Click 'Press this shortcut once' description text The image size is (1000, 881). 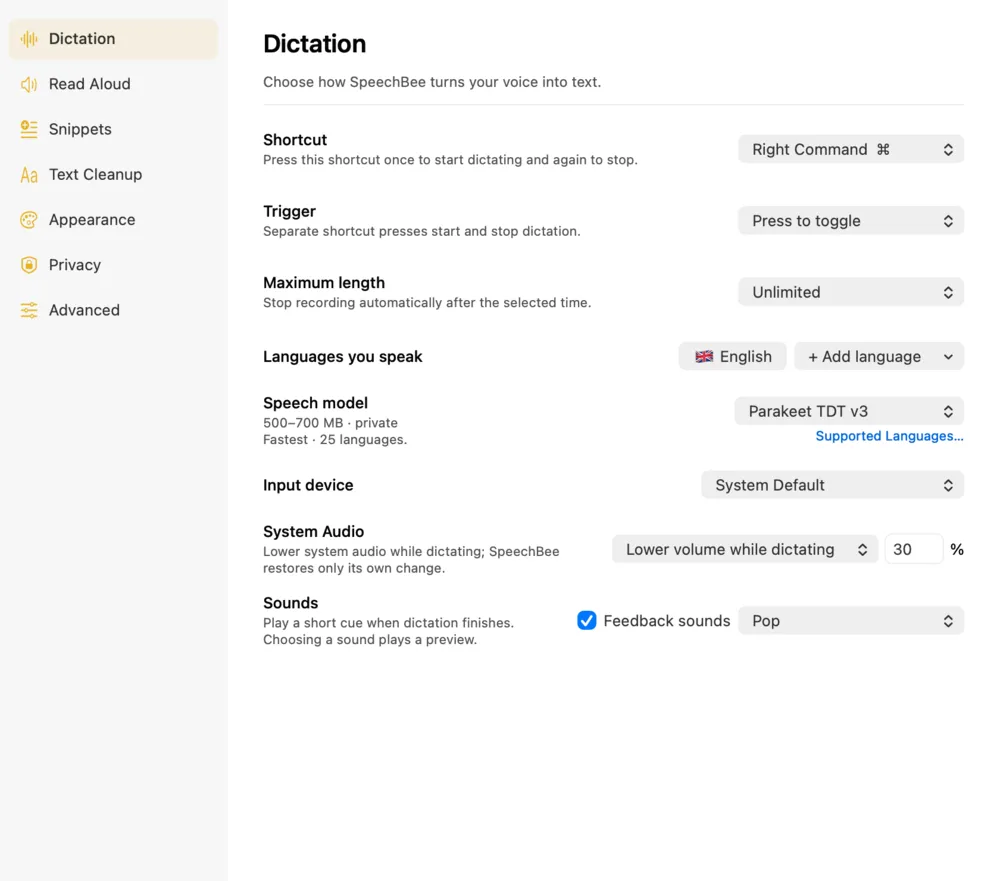[450, 160]
